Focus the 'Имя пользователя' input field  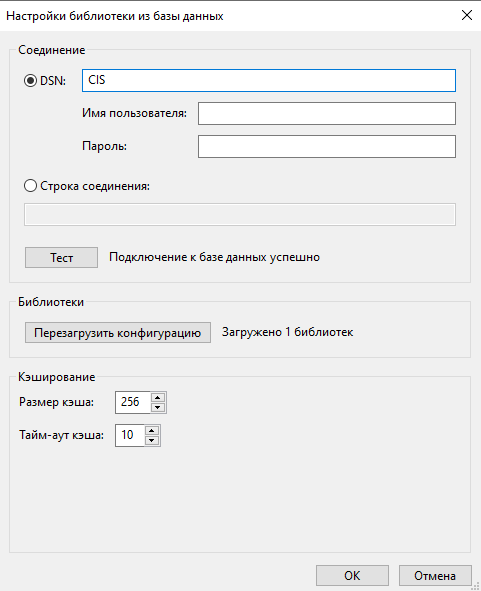(327, 113)
